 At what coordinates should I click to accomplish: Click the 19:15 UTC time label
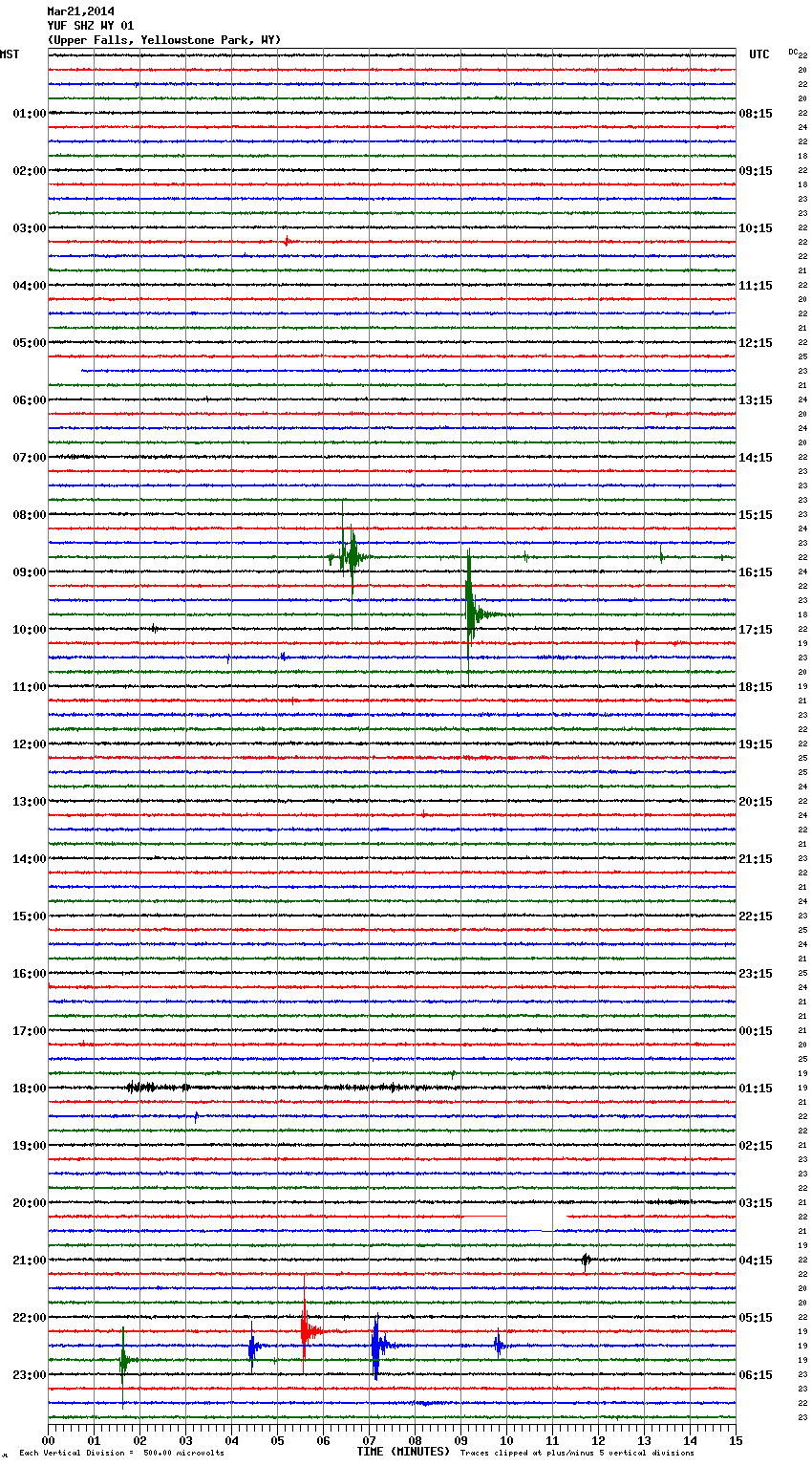click(756, 744)
